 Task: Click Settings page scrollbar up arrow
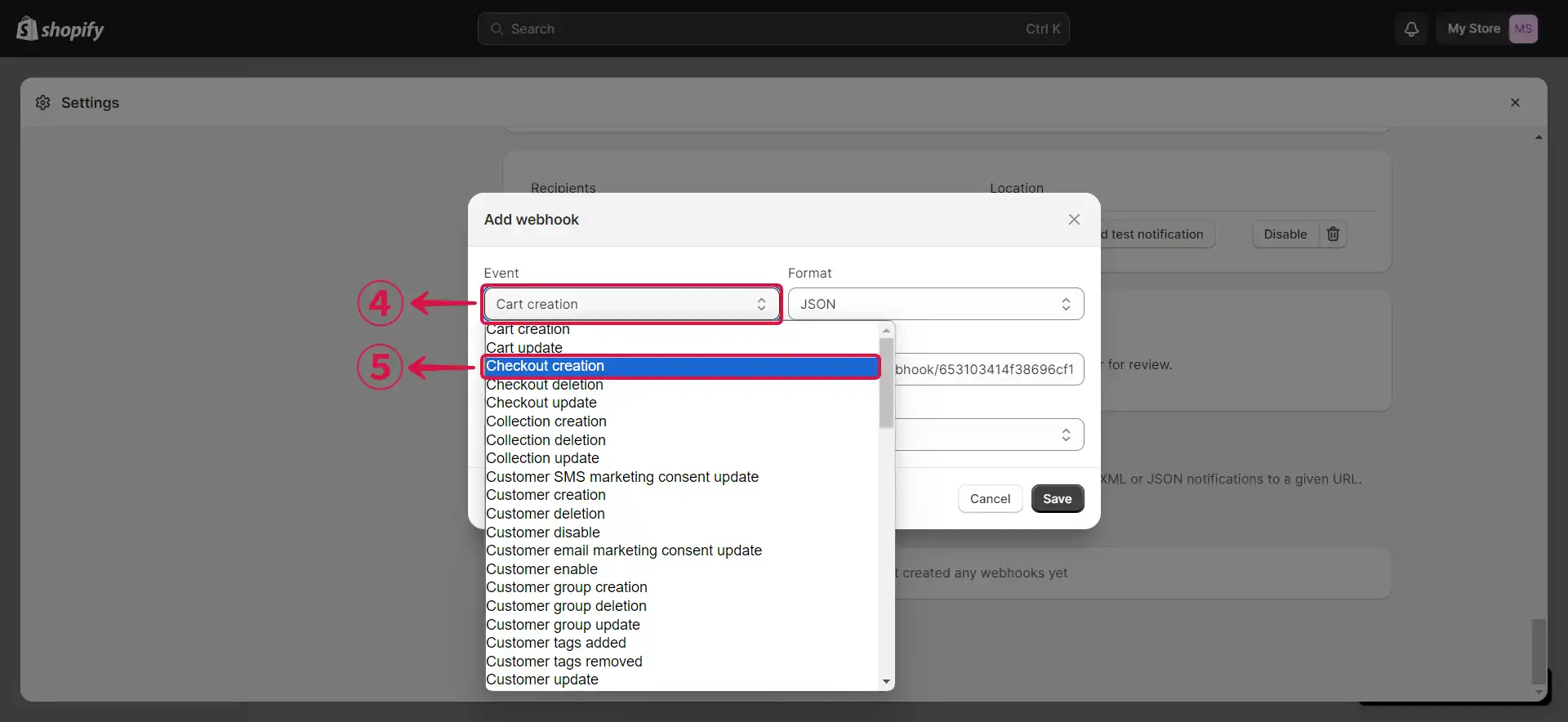coord(1539,137)
